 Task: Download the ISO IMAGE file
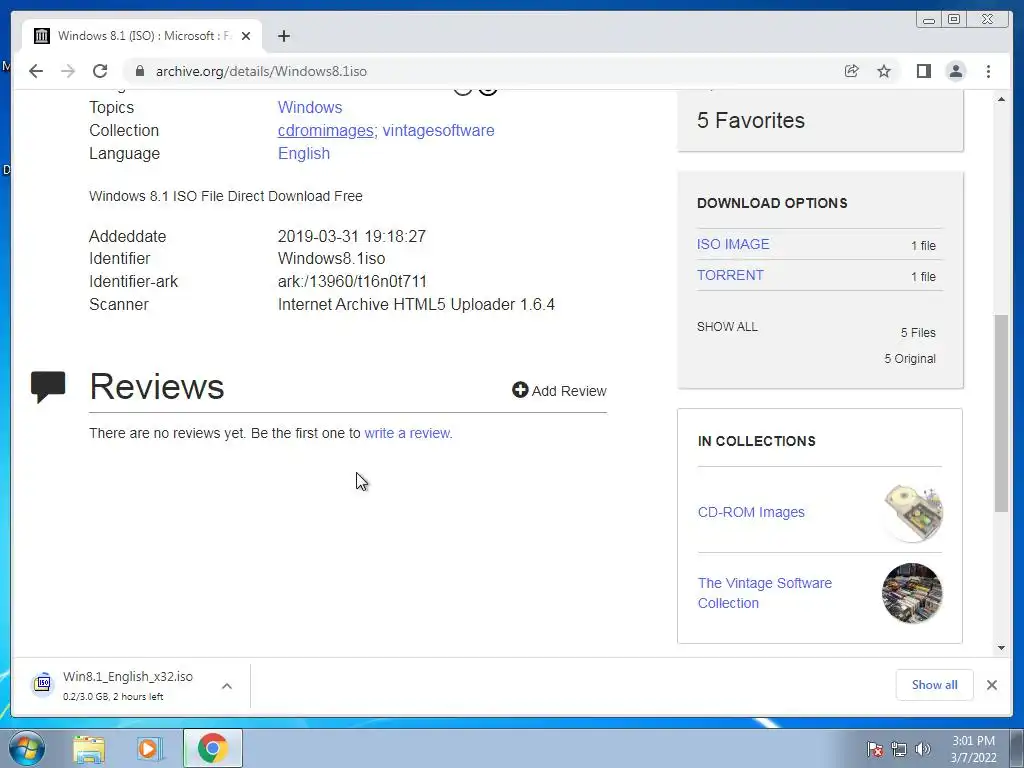[x=733, y=244]
